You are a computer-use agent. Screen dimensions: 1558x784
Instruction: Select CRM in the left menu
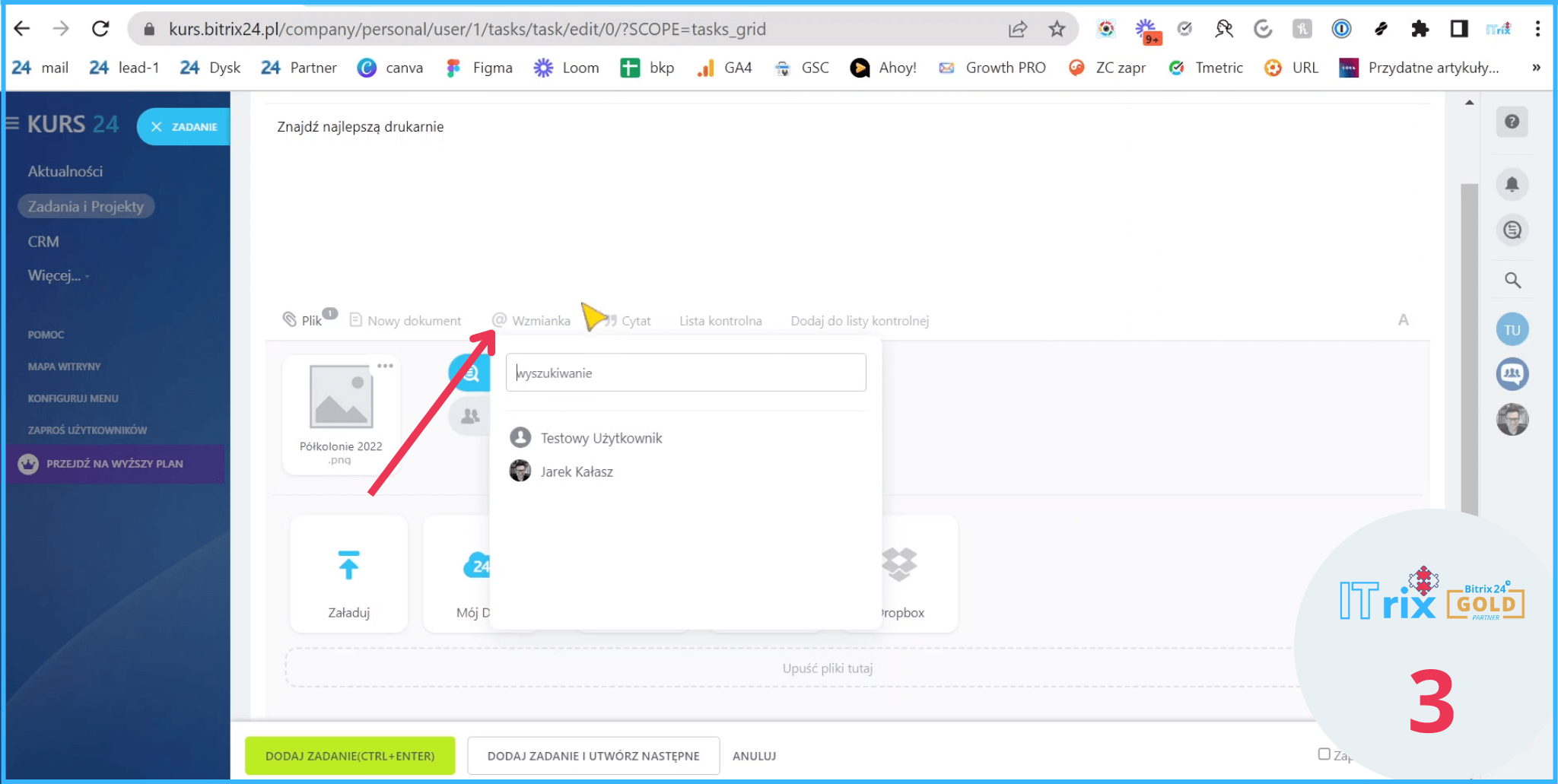coord(43,241)
